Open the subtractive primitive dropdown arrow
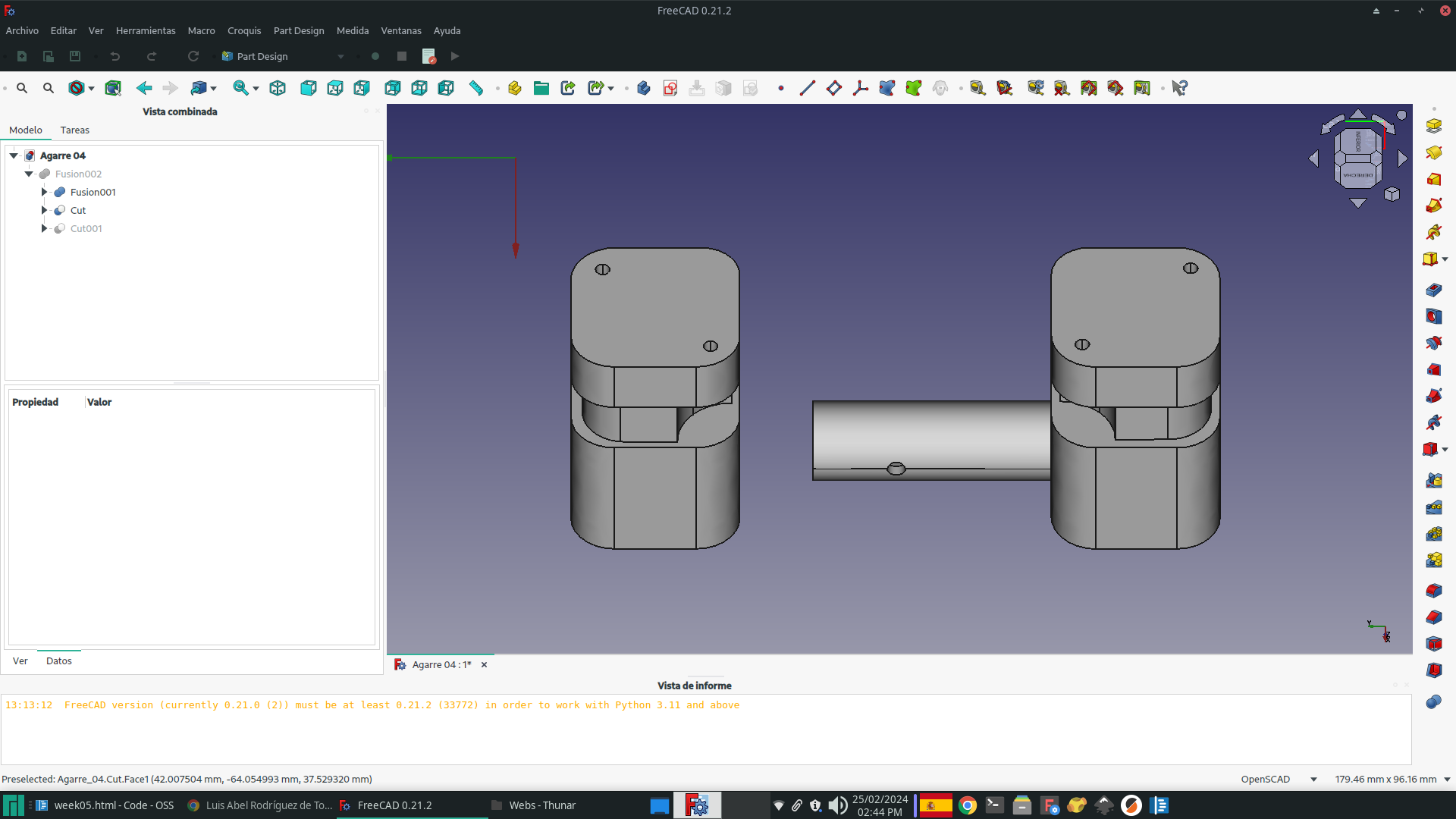1456x819 pixels. pos(1445,450)
